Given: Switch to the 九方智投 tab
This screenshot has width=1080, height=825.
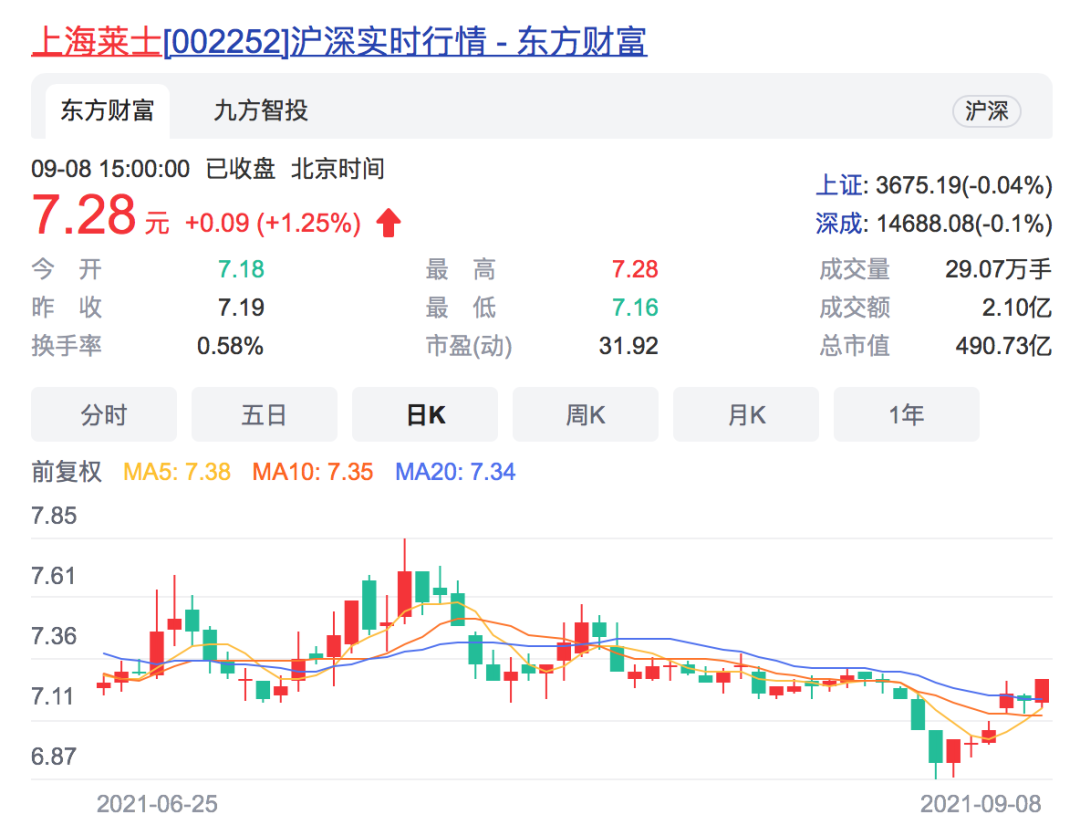Looking at the screenshot, I should [x=260, y=111].
